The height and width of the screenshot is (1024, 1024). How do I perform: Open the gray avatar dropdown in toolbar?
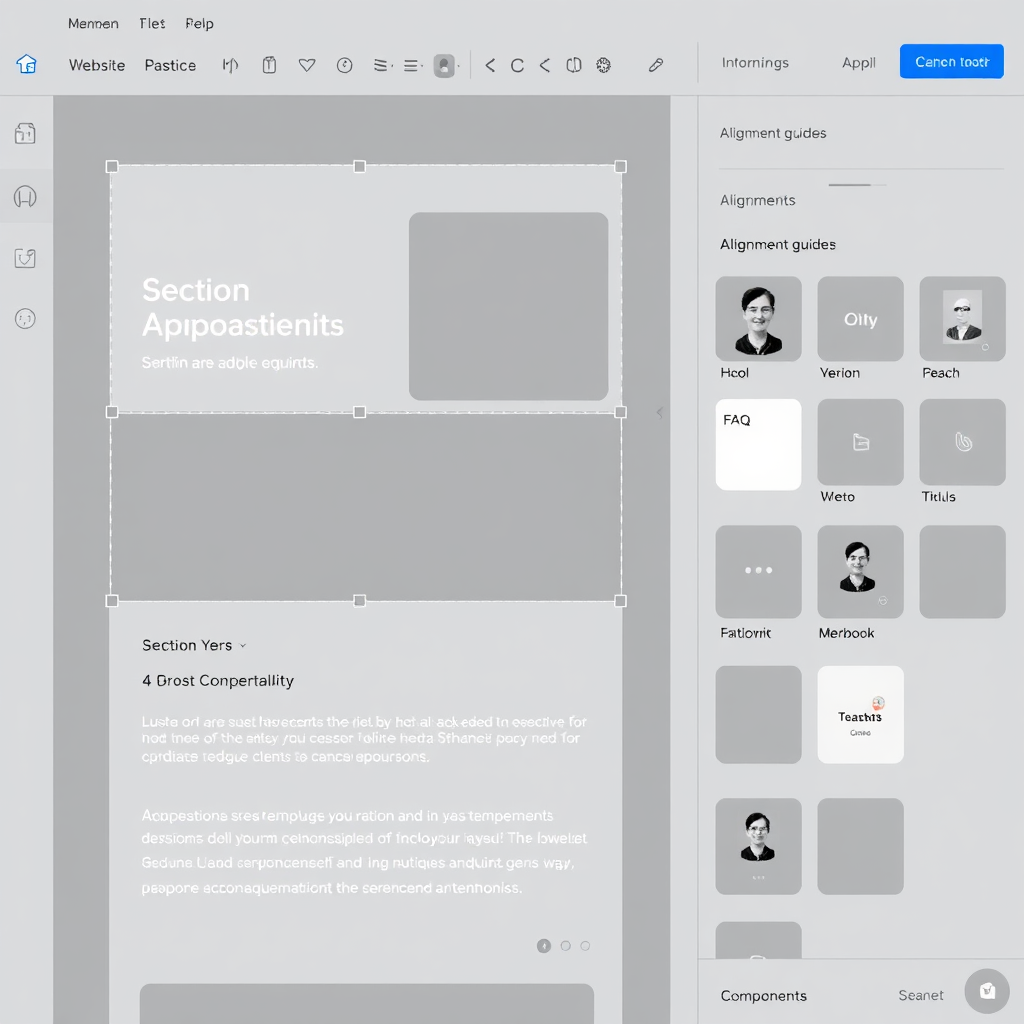[444, 66]
